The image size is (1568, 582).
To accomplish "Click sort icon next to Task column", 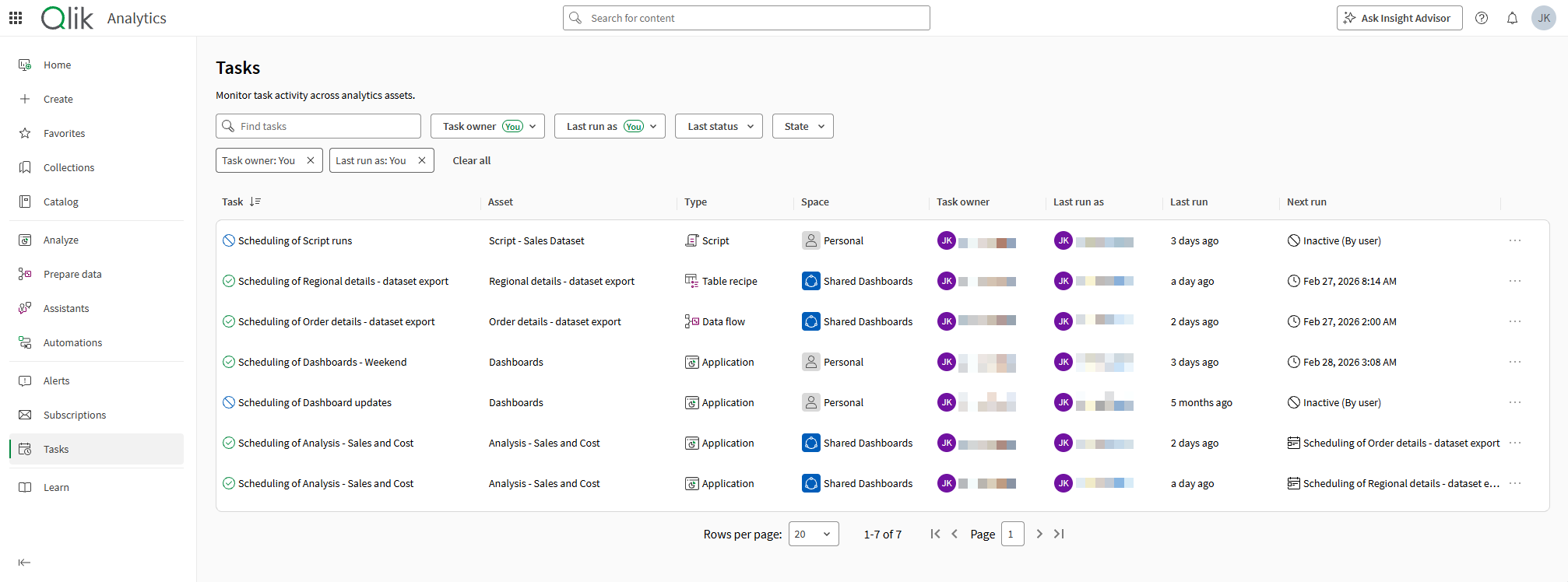I will [255, 202].
